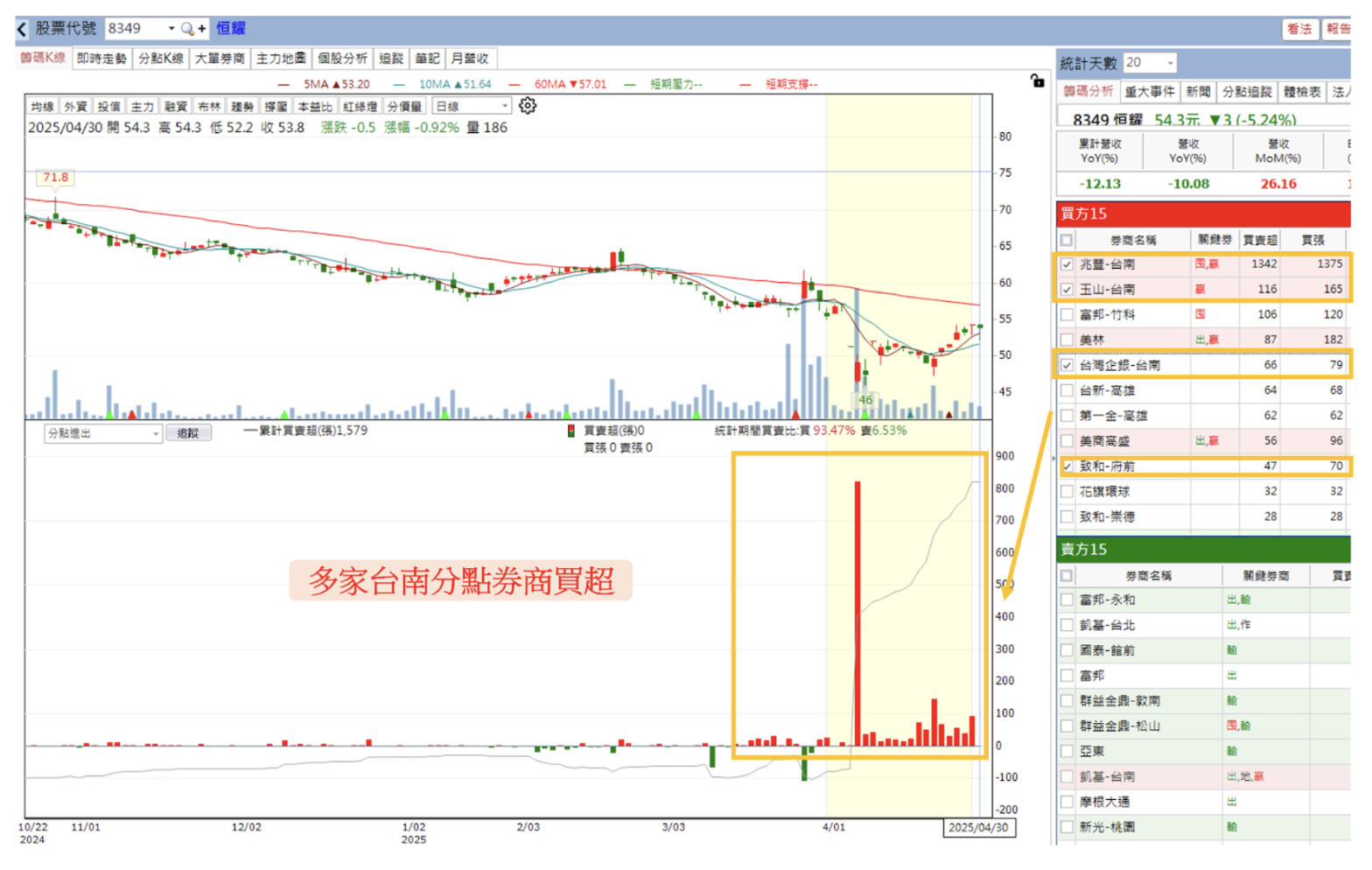This screenshot has width=1372, height=870.
Task: Switch to 大單券商 tab
Action: tap(220, 59)
